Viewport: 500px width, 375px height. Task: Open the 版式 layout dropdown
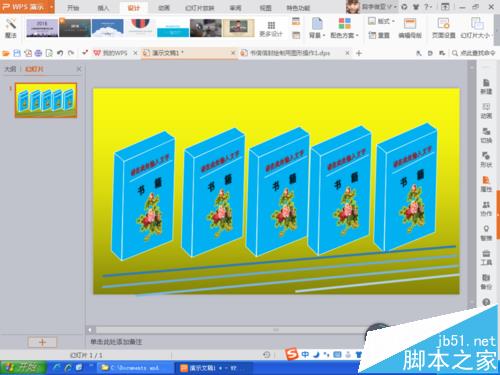[x=381, y=21]
